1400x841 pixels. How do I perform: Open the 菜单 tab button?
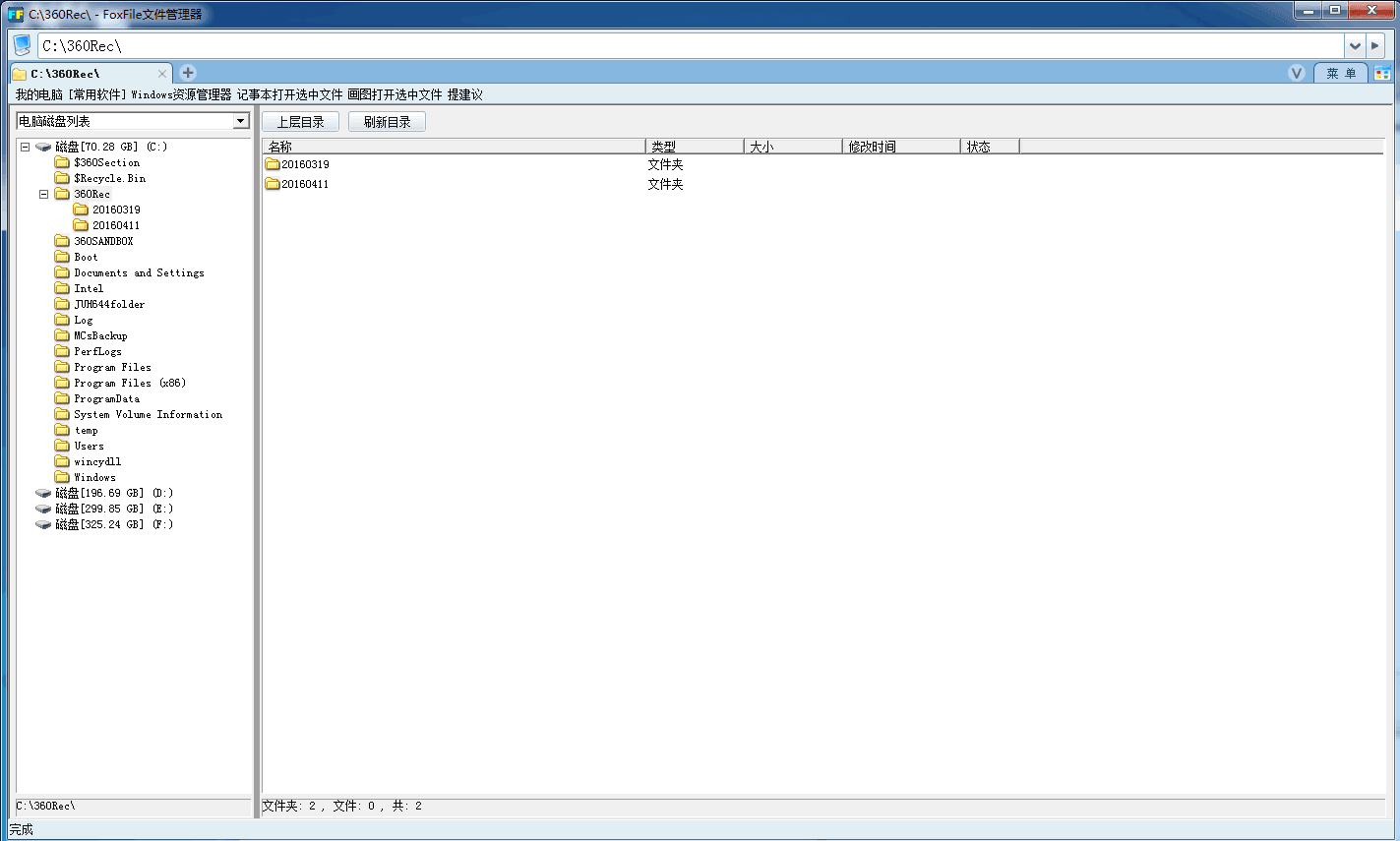point(1340,74)
